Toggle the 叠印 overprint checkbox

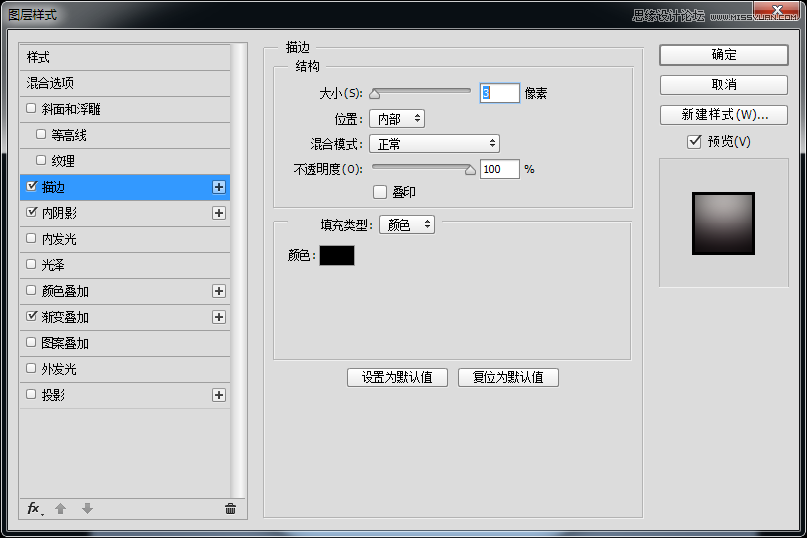click(380, 192)
